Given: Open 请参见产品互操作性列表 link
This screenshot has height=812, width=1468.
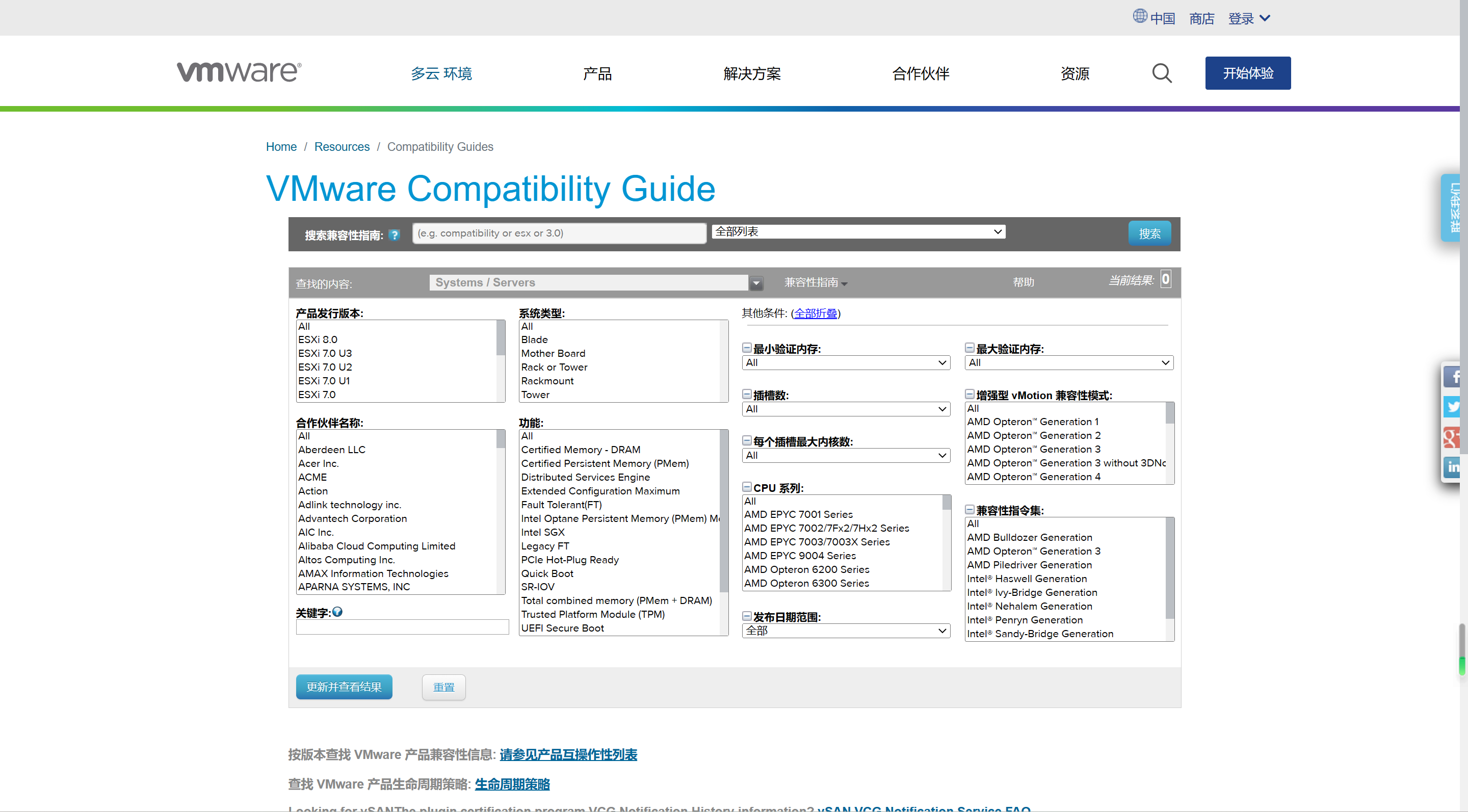Looking at the screenshot, I should tap(568, 755).
